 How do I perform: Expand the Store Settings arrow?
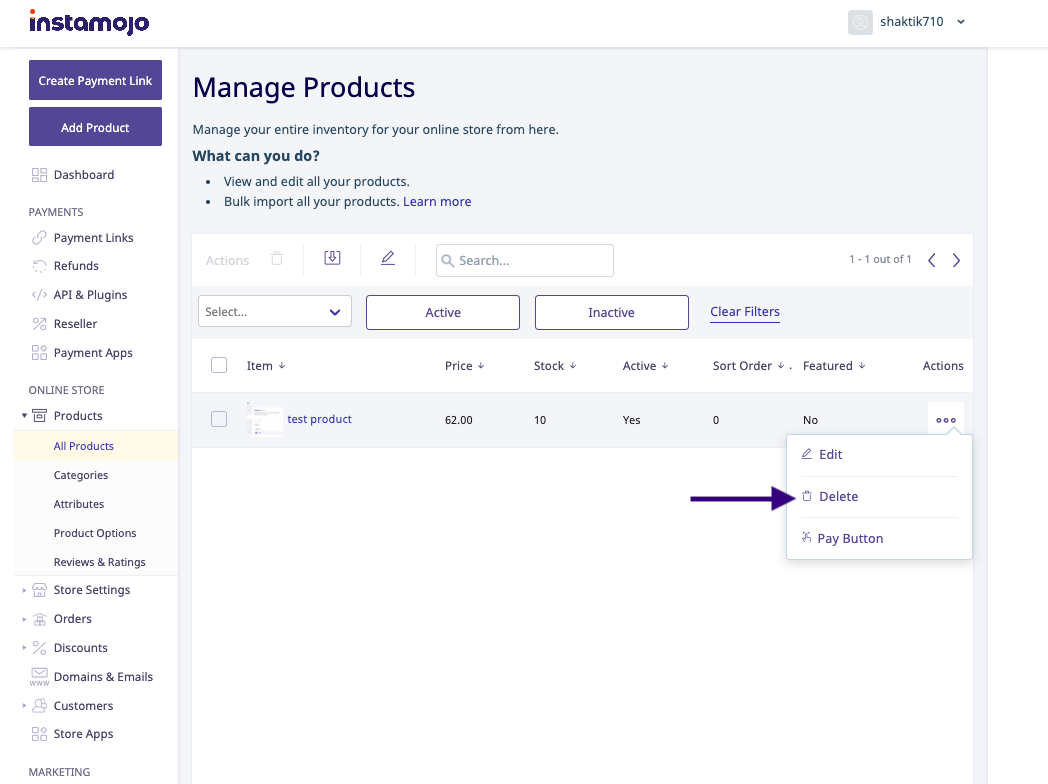(24, 590)
